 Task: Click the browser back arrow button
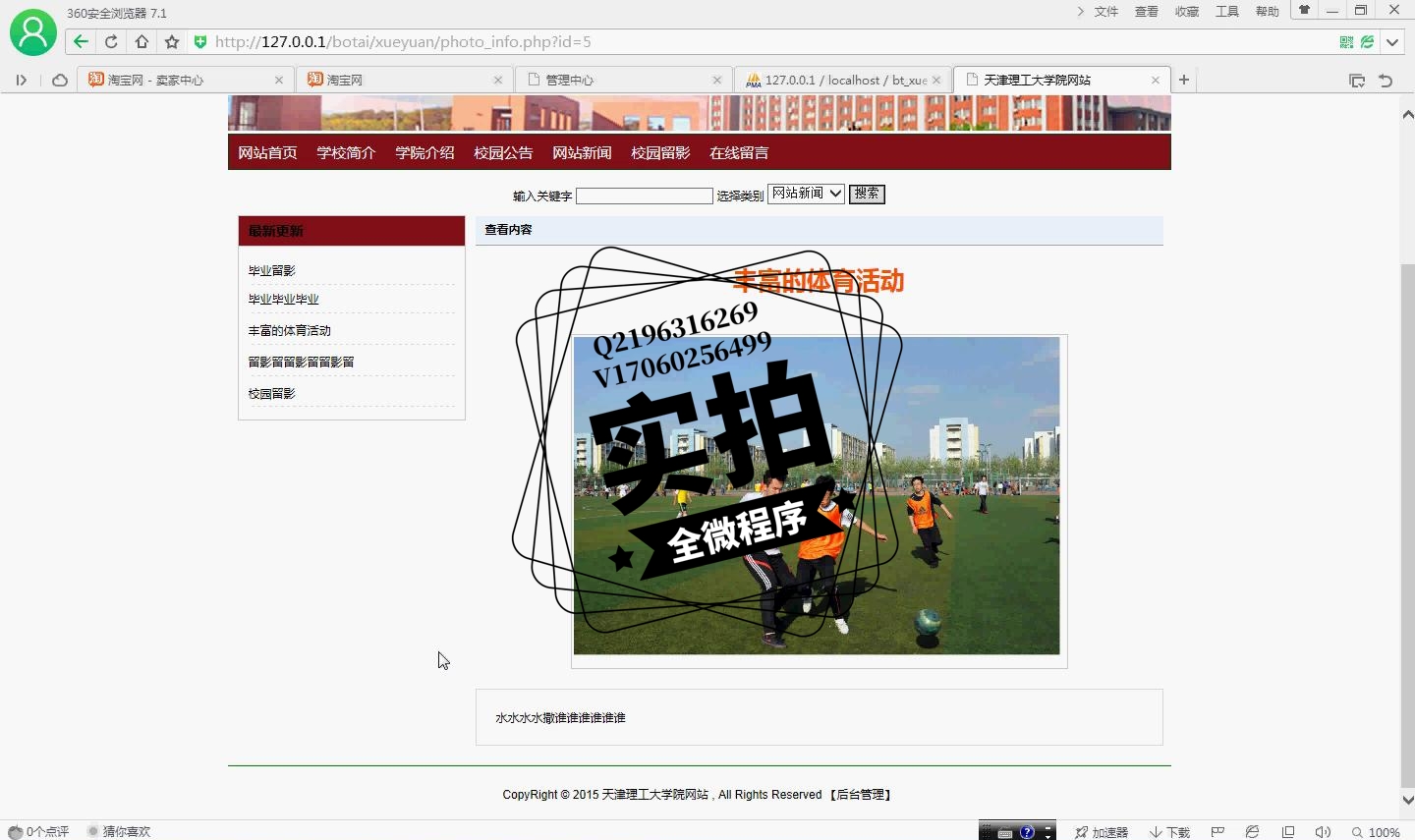pyautogui.click(x=81, y=42)
